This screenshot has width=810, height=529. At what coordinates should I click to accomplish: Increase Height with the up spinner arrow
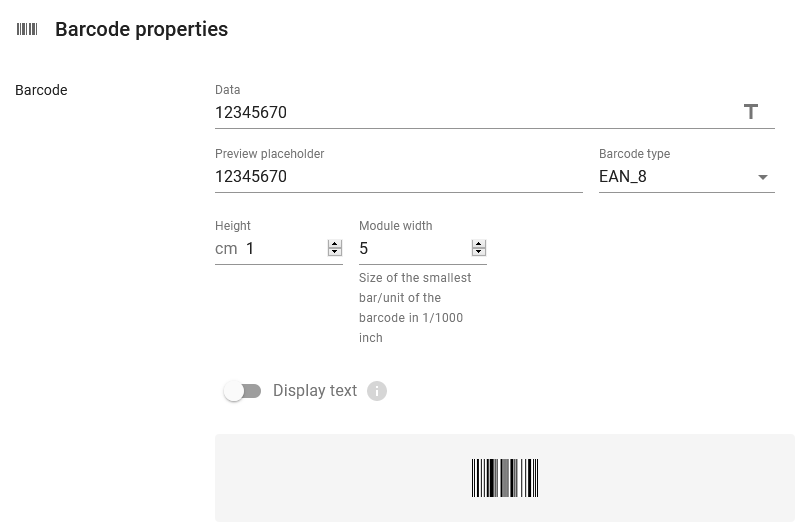click(335, 244)
